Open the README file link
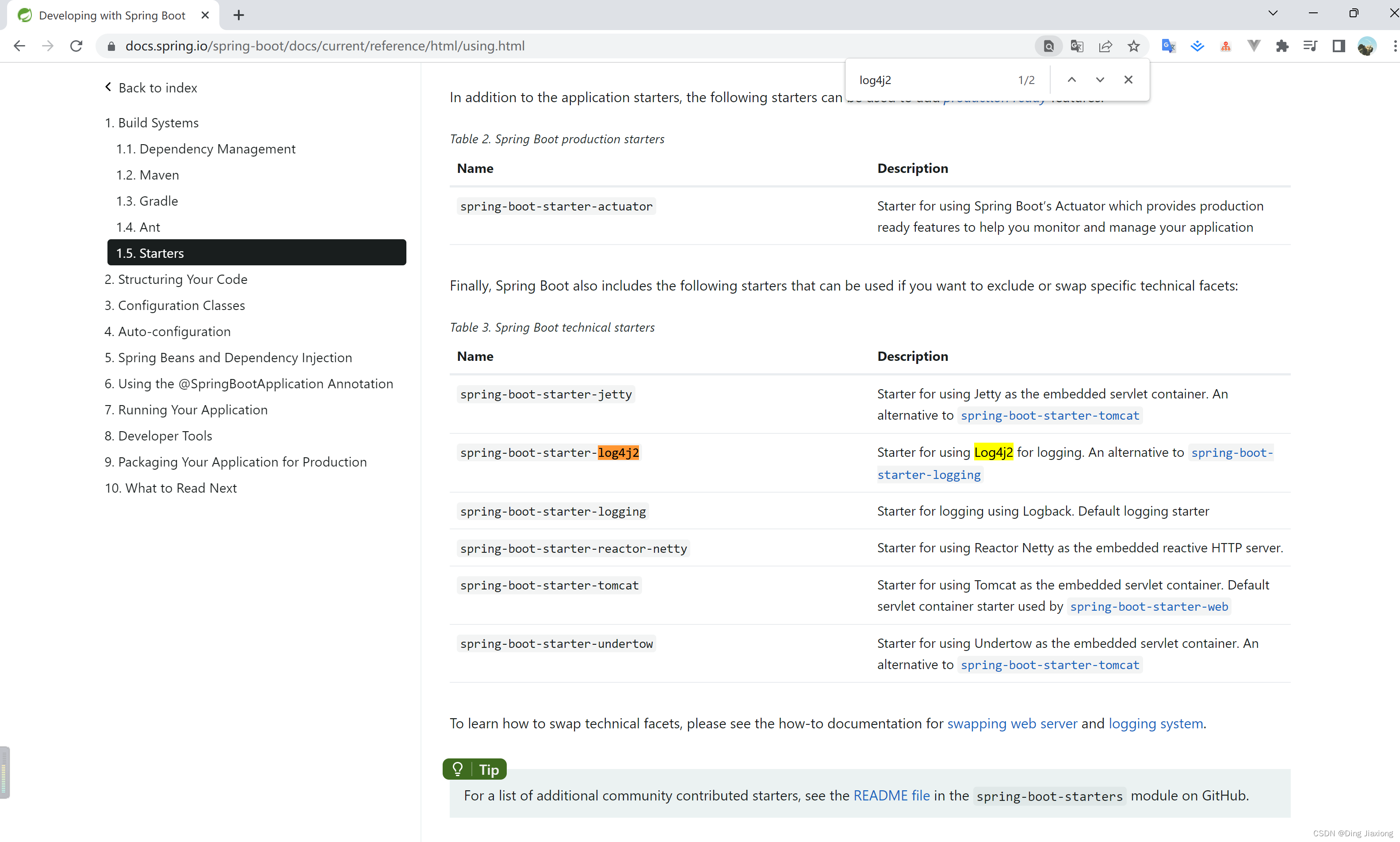This screenshot has height=842, width=1400. click(891, 796)
